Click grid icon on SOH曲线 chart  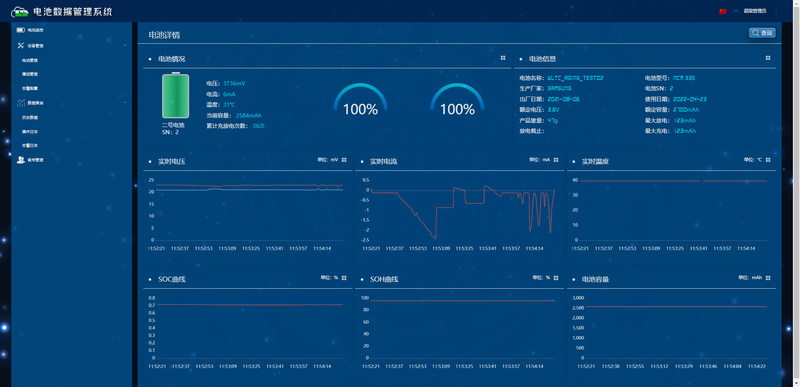pos(556,278)
